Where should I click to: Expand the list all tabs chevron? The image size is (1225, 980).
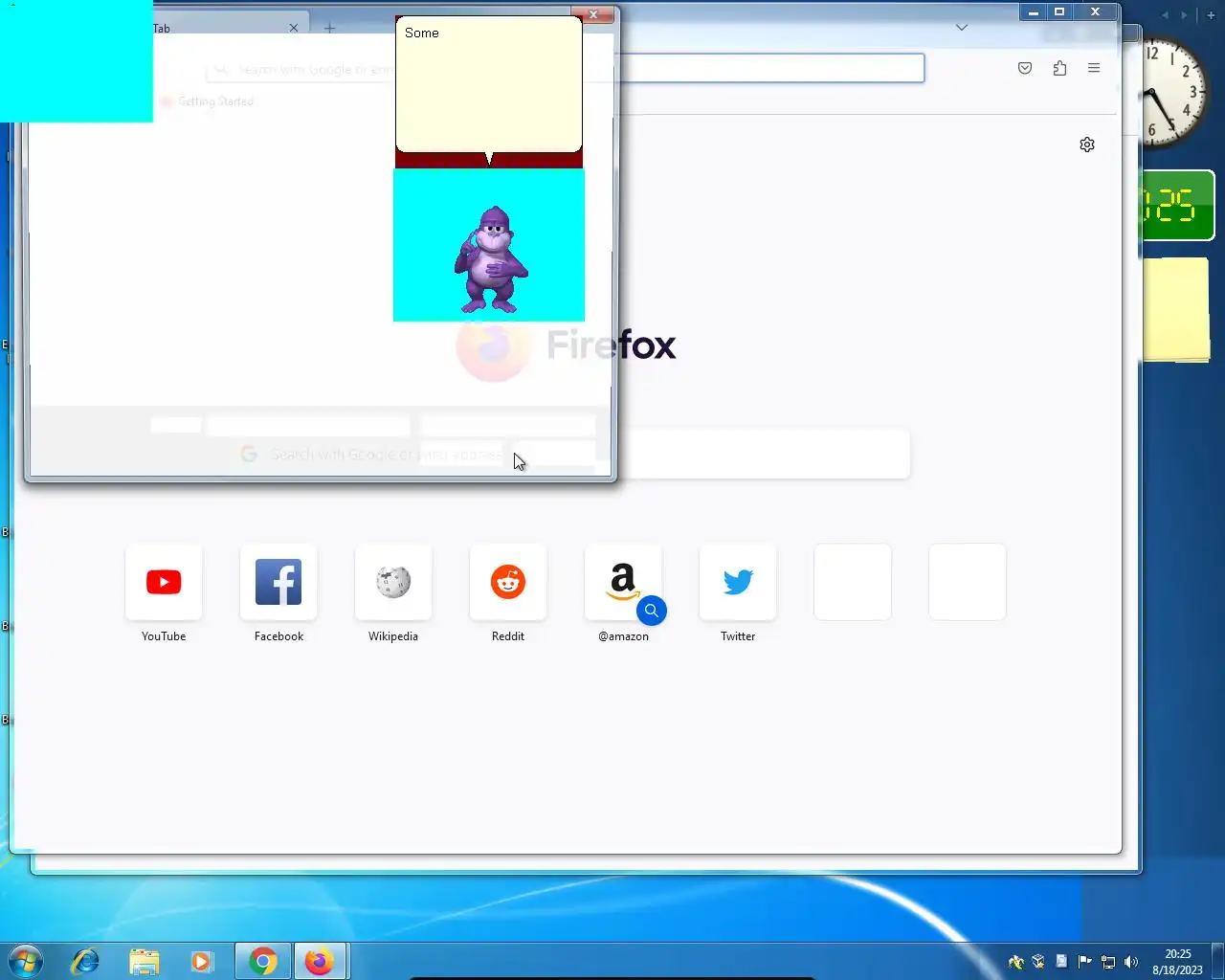962,28
